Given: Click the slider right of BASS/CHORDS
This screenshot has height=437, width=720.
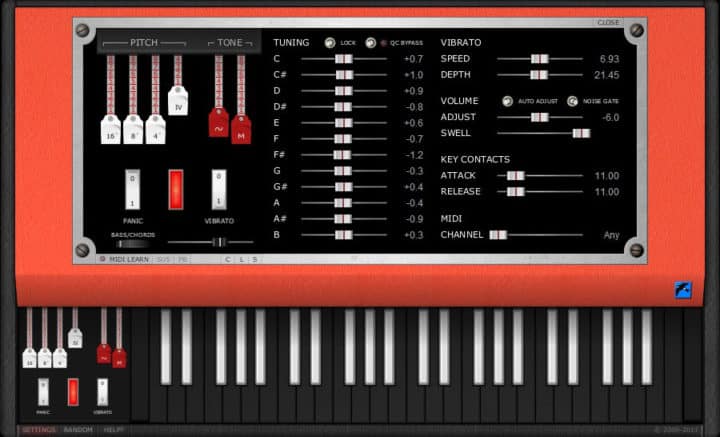Looking at the screenshot, I should click(211, 242).
